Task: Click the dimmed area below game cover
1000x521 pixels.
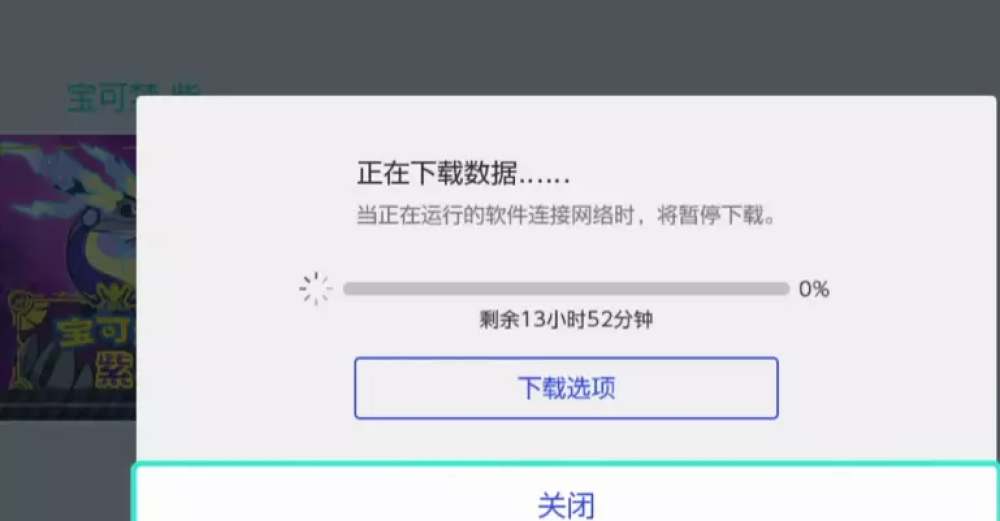Action: click(x=68, y=471)
